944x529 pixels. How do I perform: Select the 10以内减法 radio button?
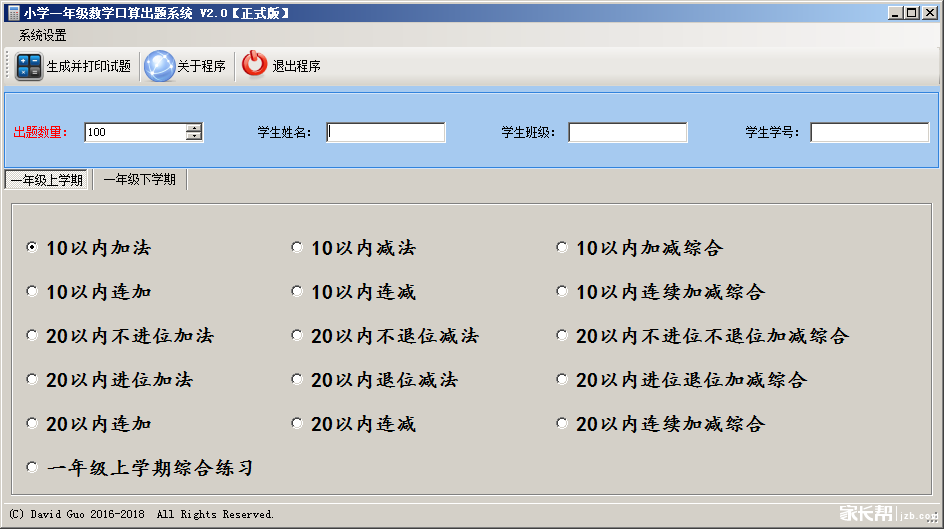(297, 247)
